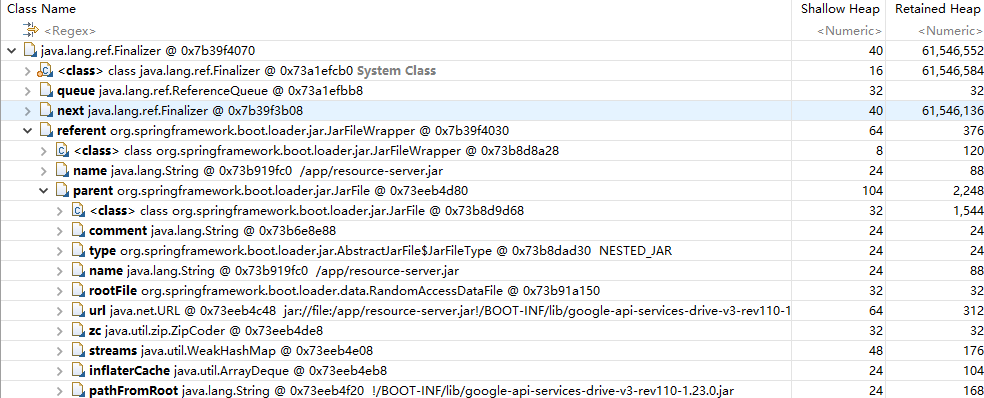Select the rootFile RandomAccessDataFile row

[492, 290]
